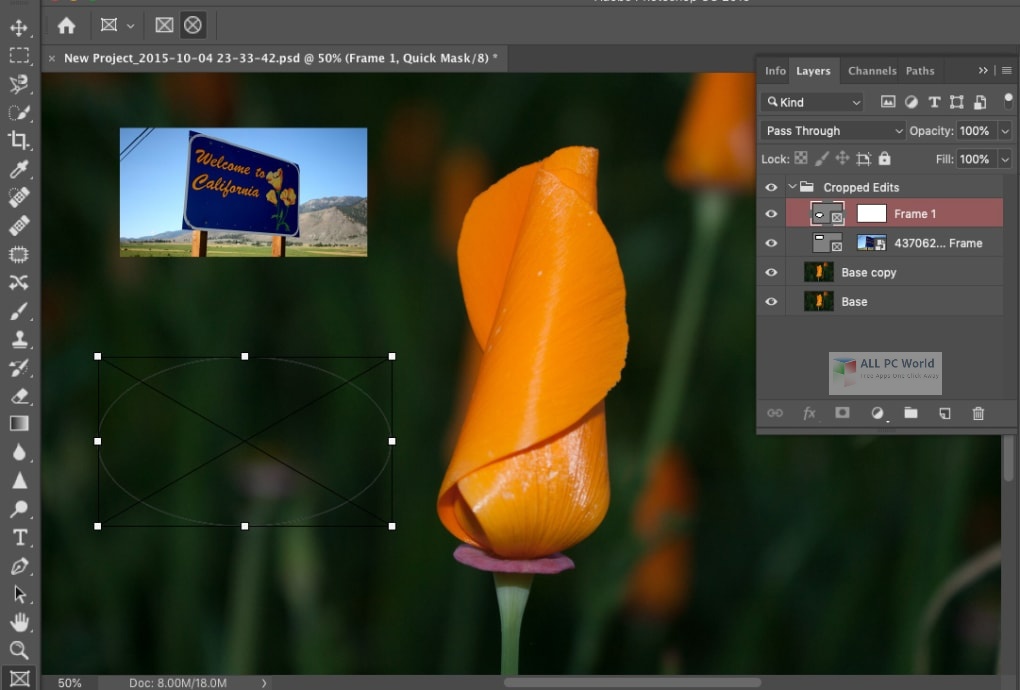Select the Brush tool
Image resolution: width=1020 pixels, height=690 pixels.
[19, 311]
